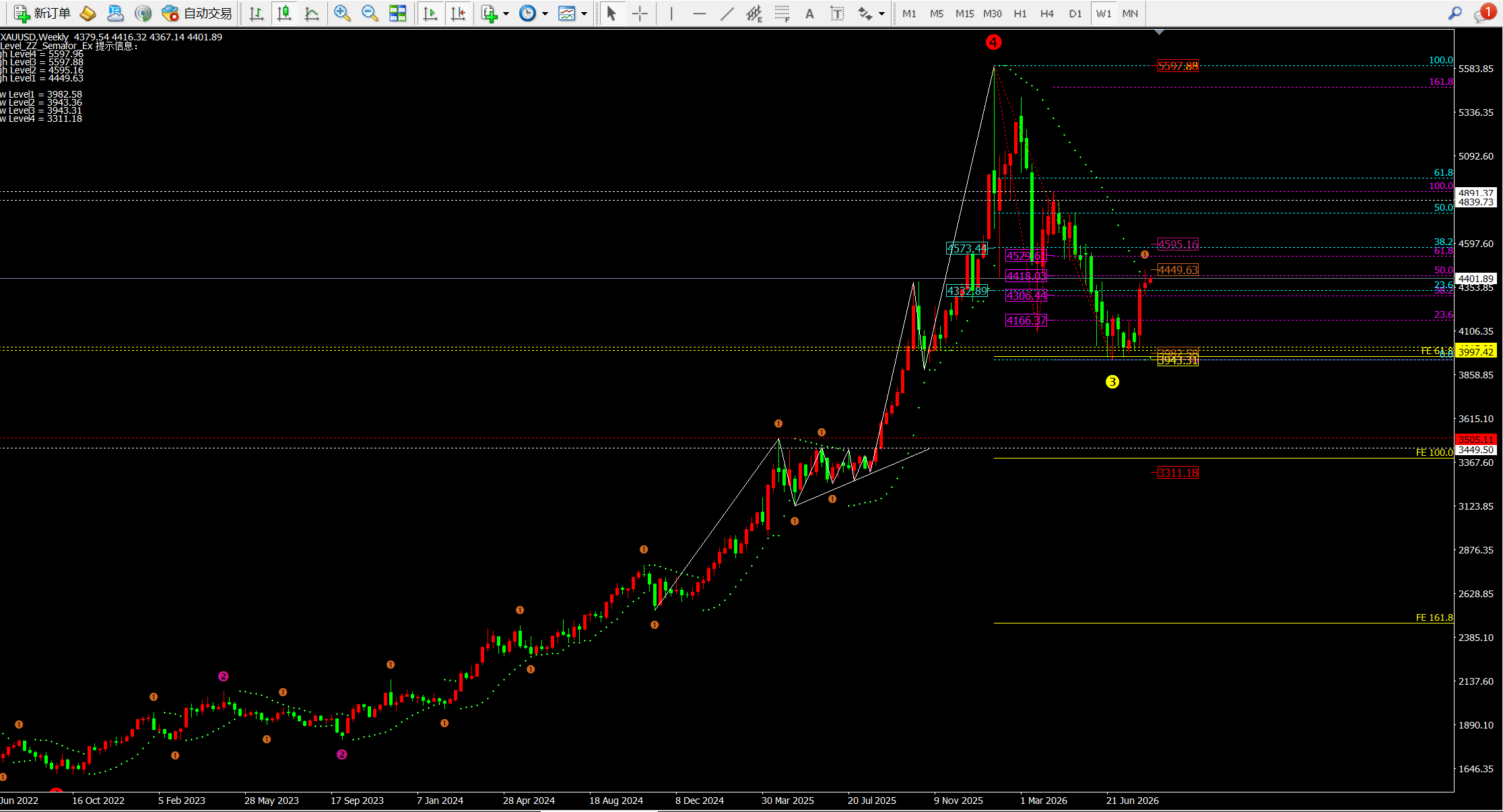Switch to the M1 timeframe

(x=909, y=13)
